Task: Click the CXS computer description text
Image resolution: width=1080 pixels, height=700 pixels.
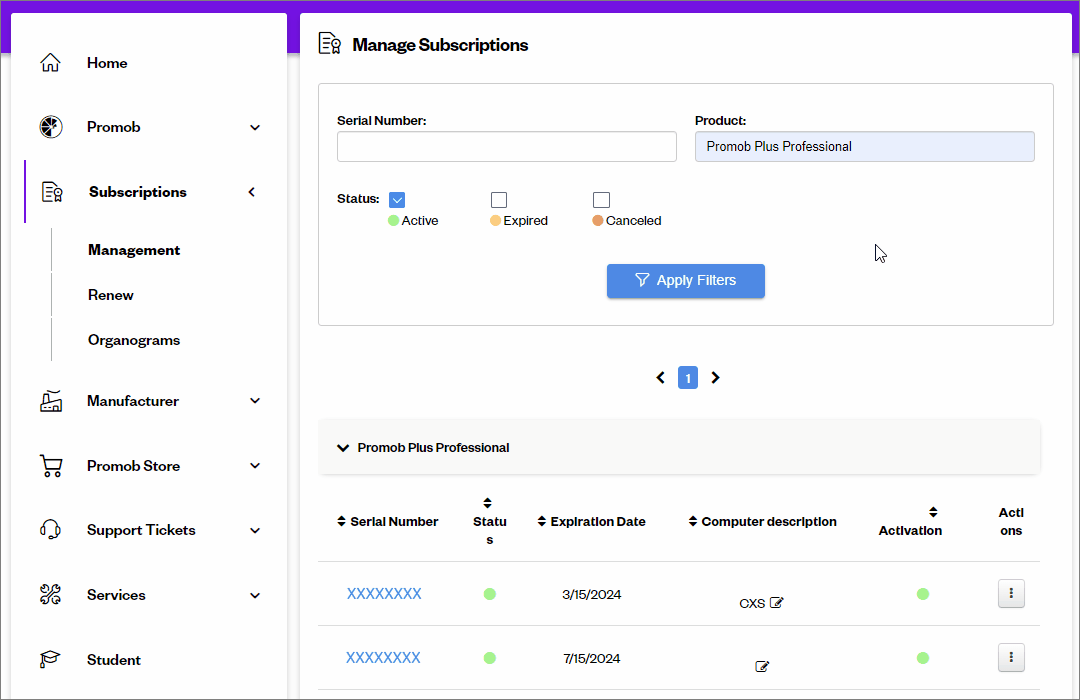Action: click(752, 604)
